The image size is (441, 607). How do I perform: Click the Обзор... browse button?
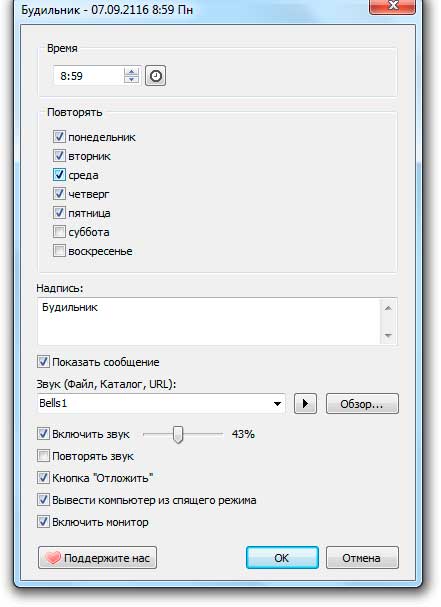pos(362,404)
